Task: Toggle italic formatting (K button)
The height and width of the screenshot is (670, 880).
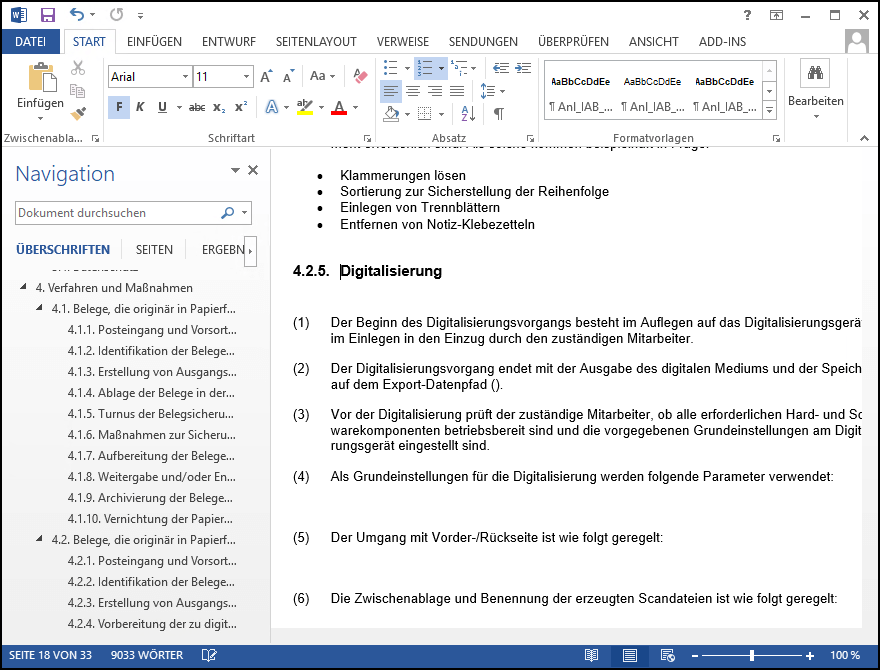Action: click(140, 107)
